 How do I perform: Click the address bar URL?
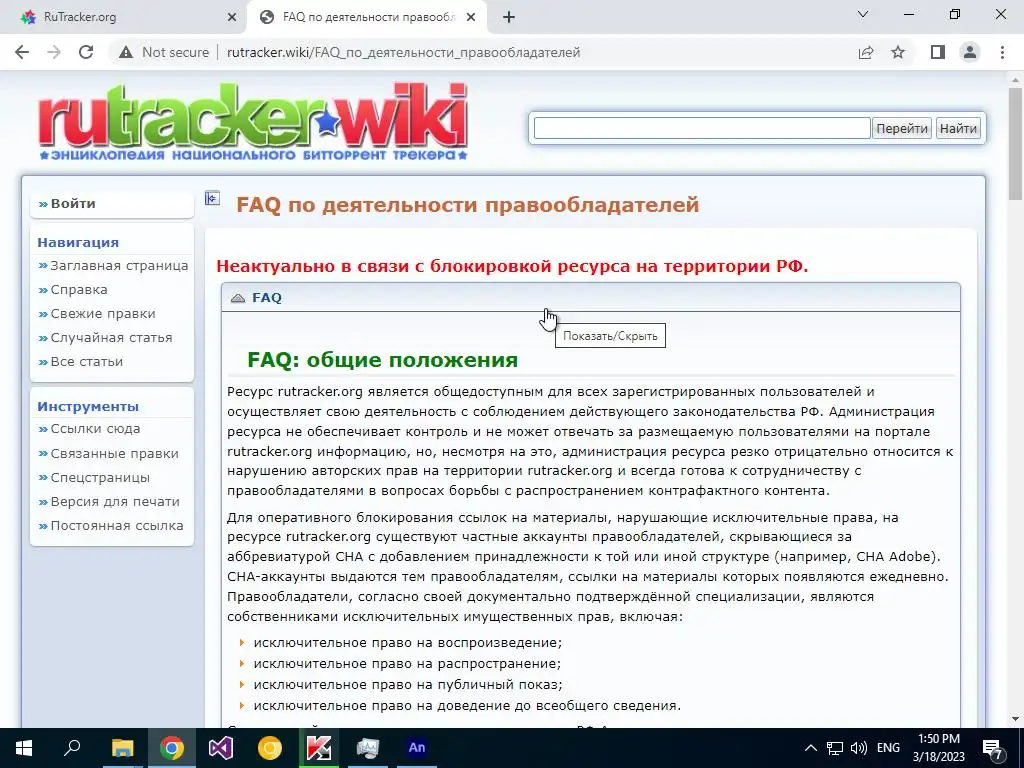(404, 52)
